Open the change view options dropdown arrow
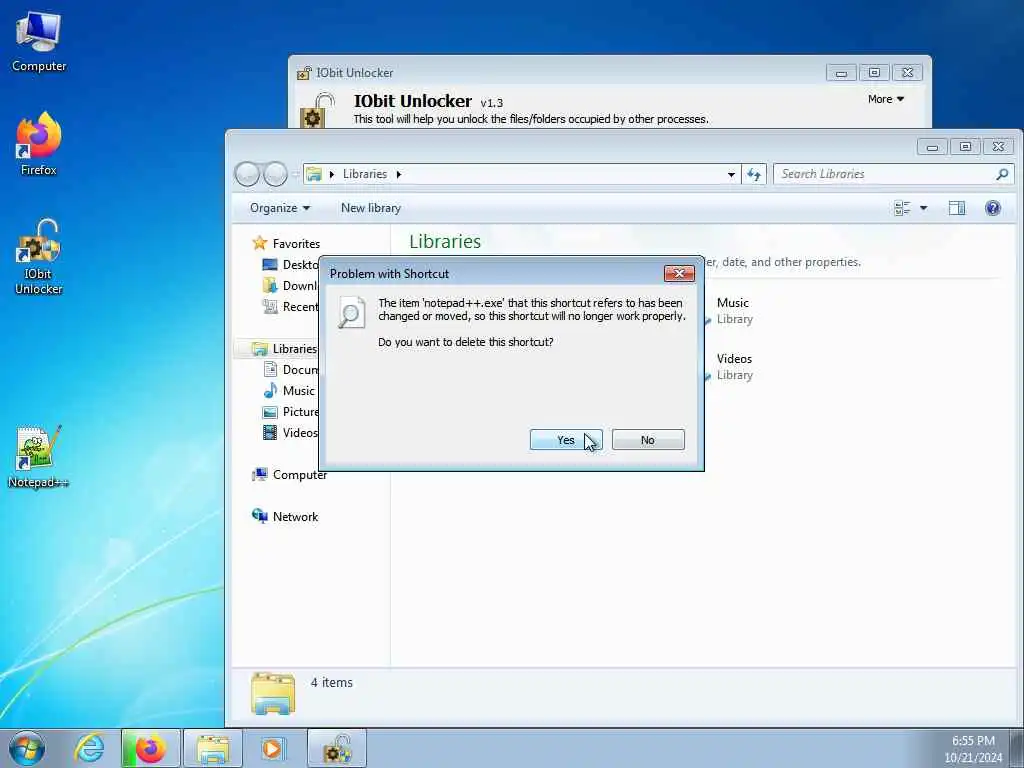1024x768 pixels. click(923, 208)
